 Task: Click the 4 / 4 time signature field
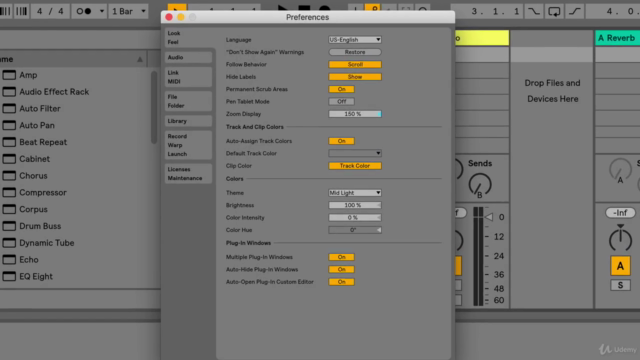50,11
